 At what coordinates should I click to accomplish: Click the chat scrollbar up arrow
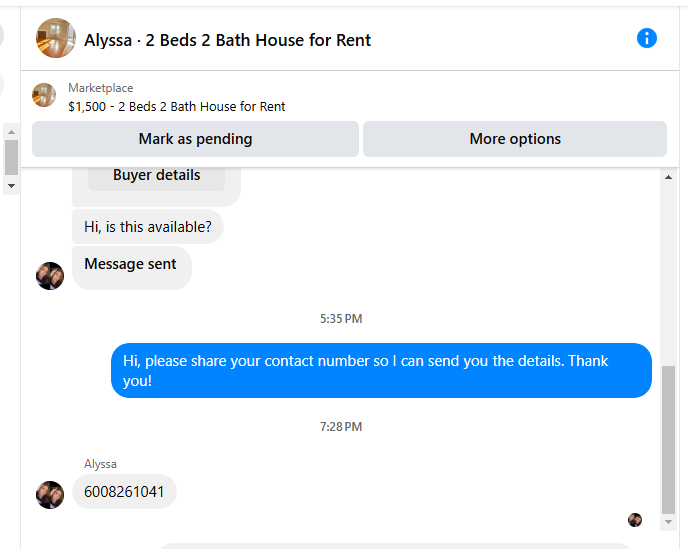click(668, 177)
